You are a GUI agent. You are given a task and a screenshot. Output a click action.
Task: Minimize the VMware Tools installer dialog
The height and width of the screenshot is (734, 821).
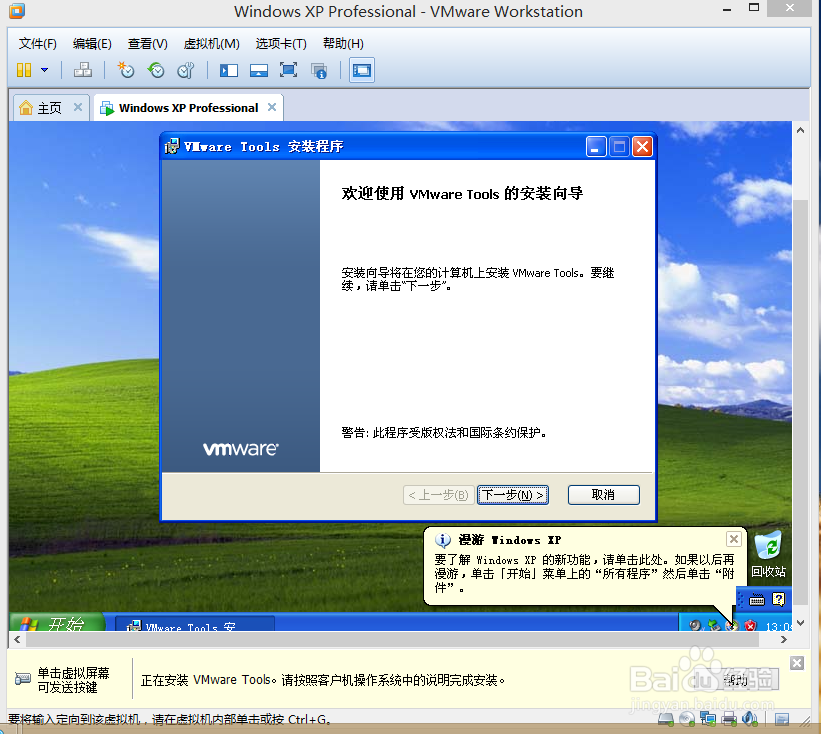point(596,147)
